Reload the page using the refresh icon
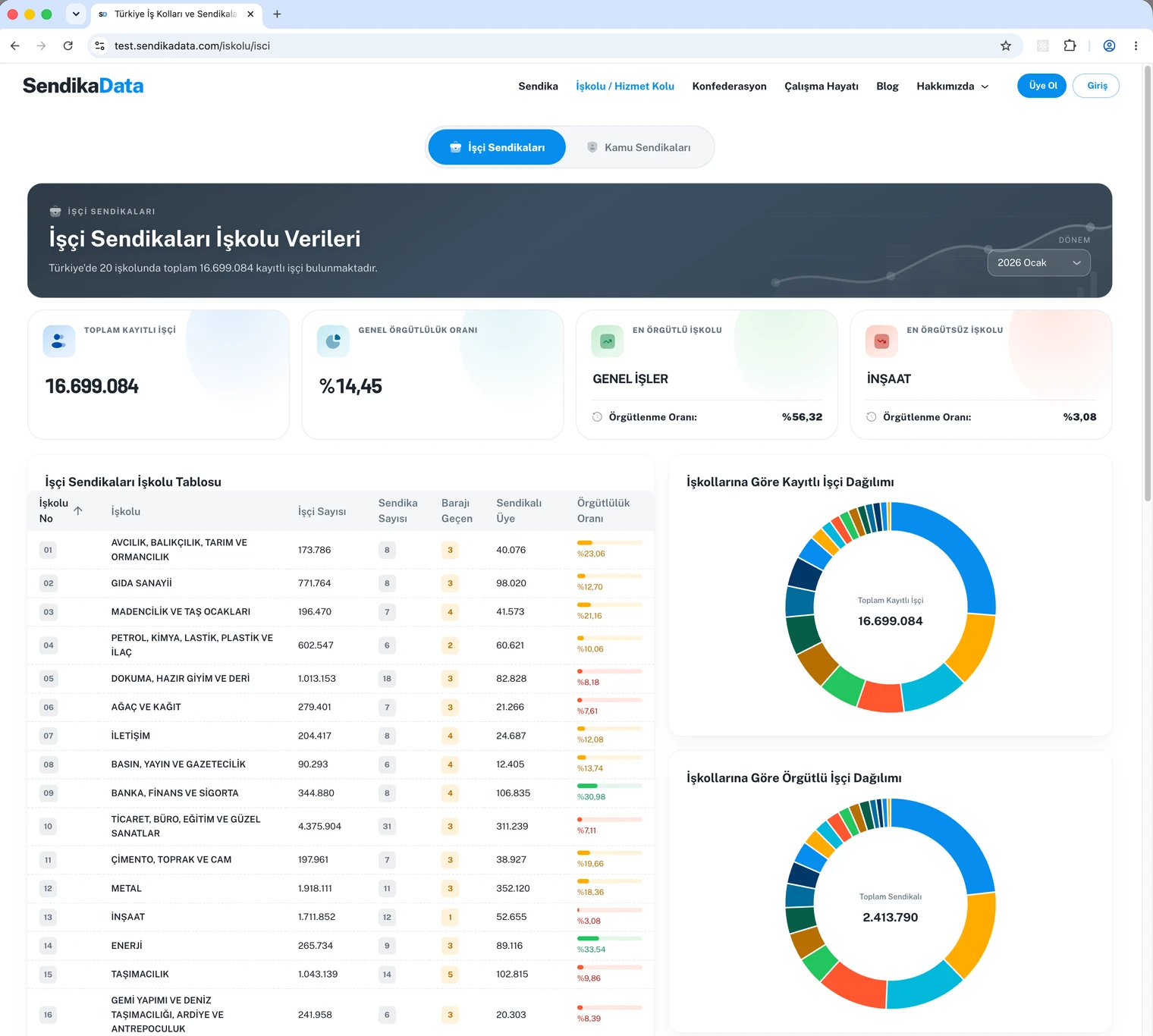Screen dimensions: 1153x1036 [x=68, y=46]
